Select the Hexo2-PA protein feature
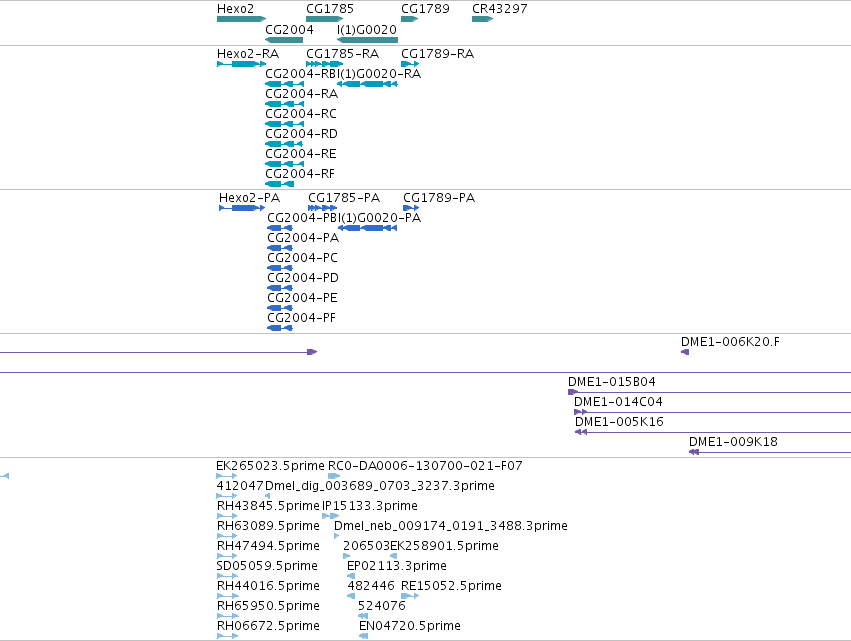The image size is (851, 641). [x=242, y=208]
